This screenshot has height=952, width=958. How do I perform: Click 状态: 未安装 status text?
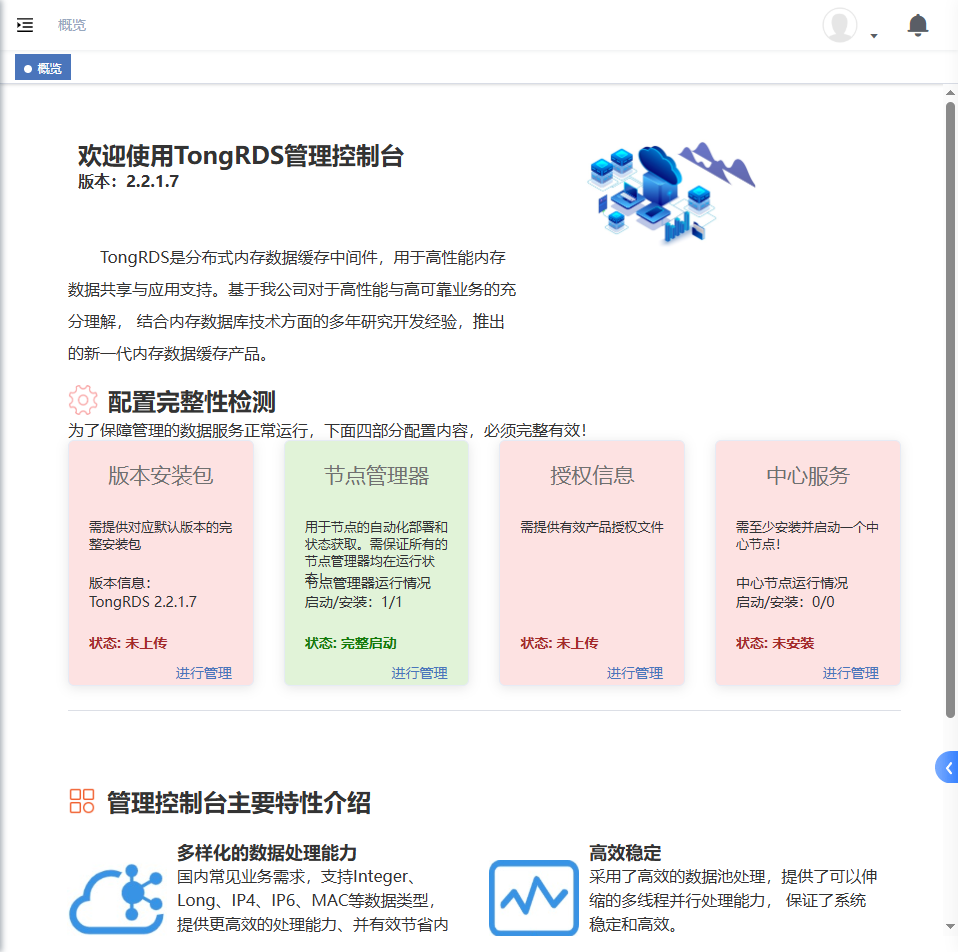click(x=775, y=643)
